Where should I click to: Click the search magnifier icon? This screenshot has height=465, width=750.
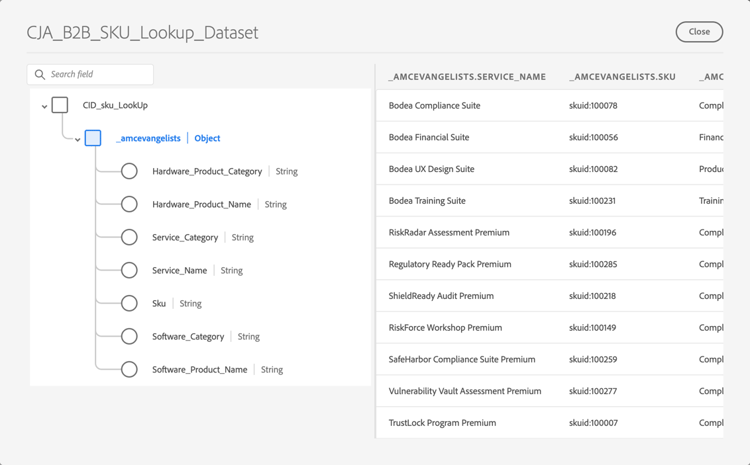40,74
